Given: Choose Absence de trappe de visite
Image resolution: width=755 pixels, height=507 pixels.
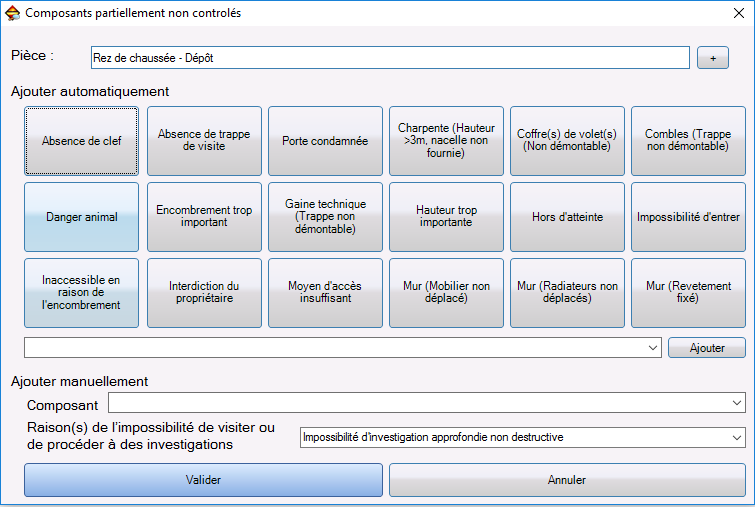Looking at the screenshot, I should click(204, 141).
